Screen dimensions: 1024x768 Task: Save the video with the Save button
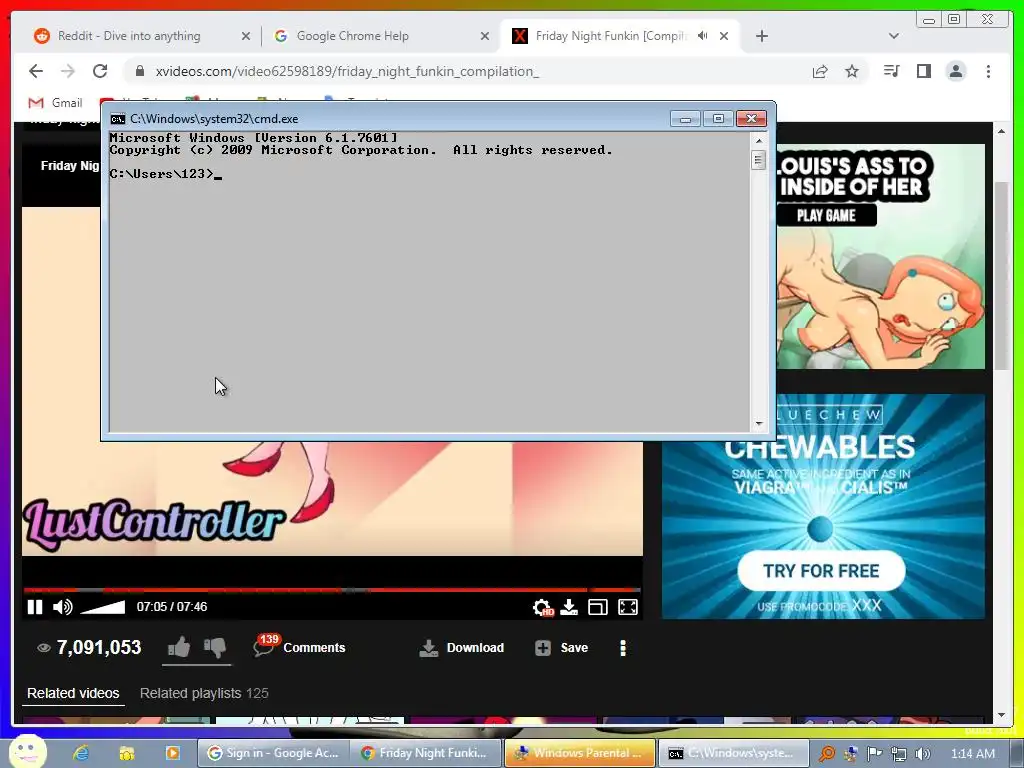562,648
